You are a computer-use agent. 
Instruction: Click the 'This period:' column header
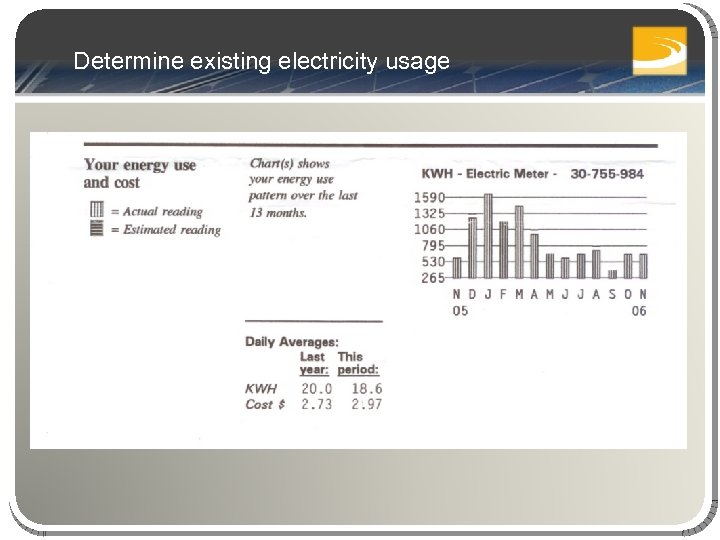click(x=358, y=363)
